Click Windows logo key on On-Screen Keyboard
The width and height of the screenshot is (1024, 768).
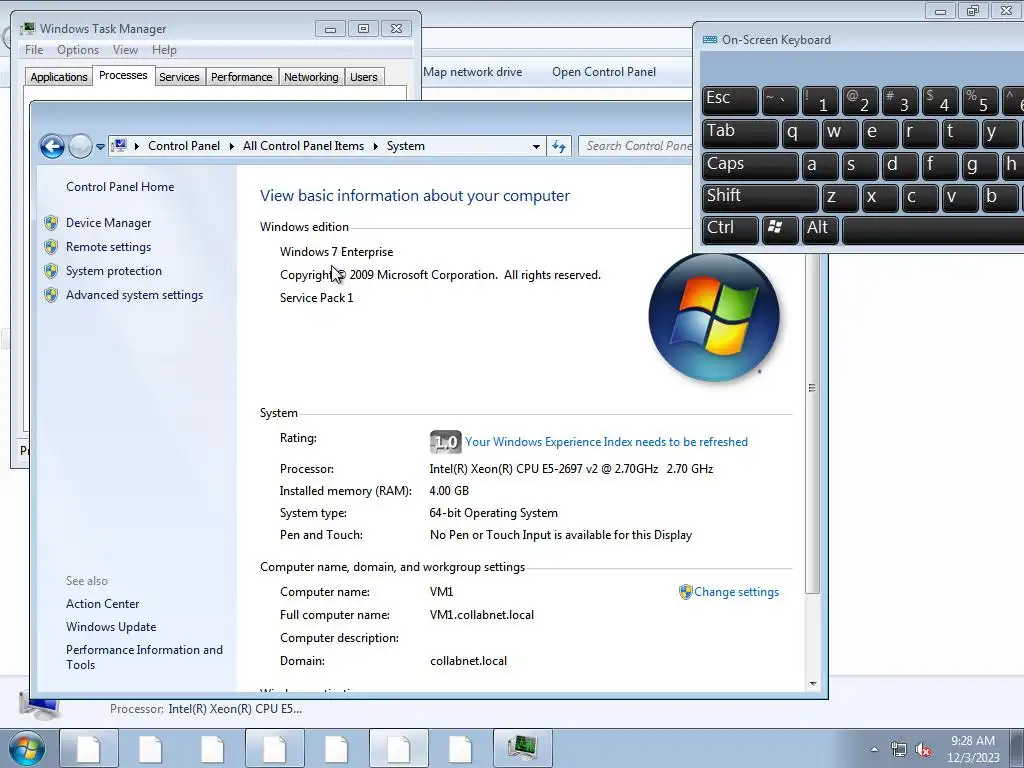click(x=780, y=229)
